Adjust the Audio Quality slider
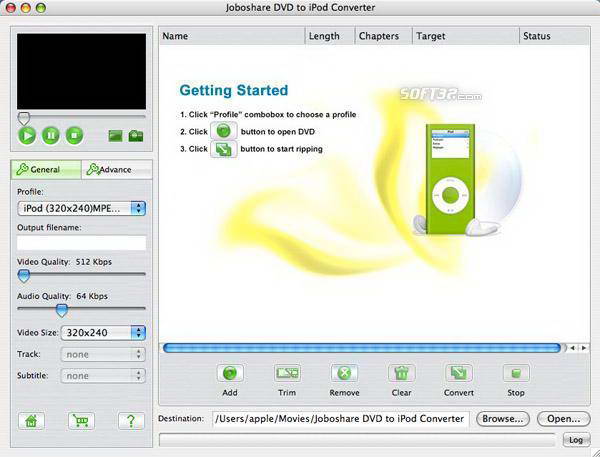The image size is (600, 457). coord(62,310)
